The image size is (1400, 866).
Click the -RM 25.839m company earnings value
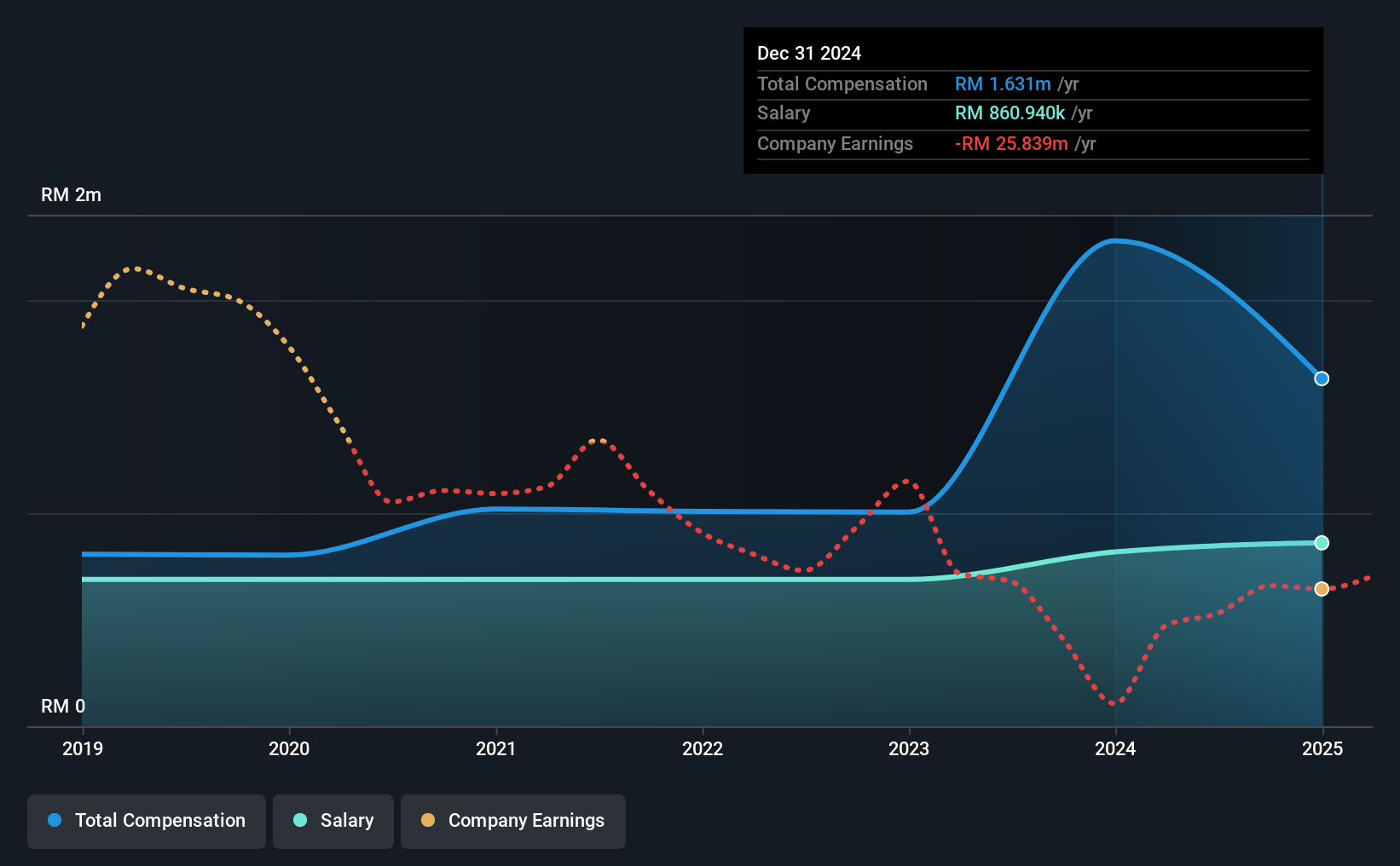tap(1011, 144)
